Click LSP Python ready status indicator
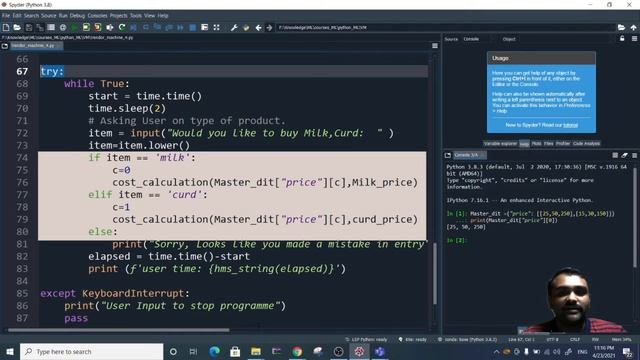 366,340
